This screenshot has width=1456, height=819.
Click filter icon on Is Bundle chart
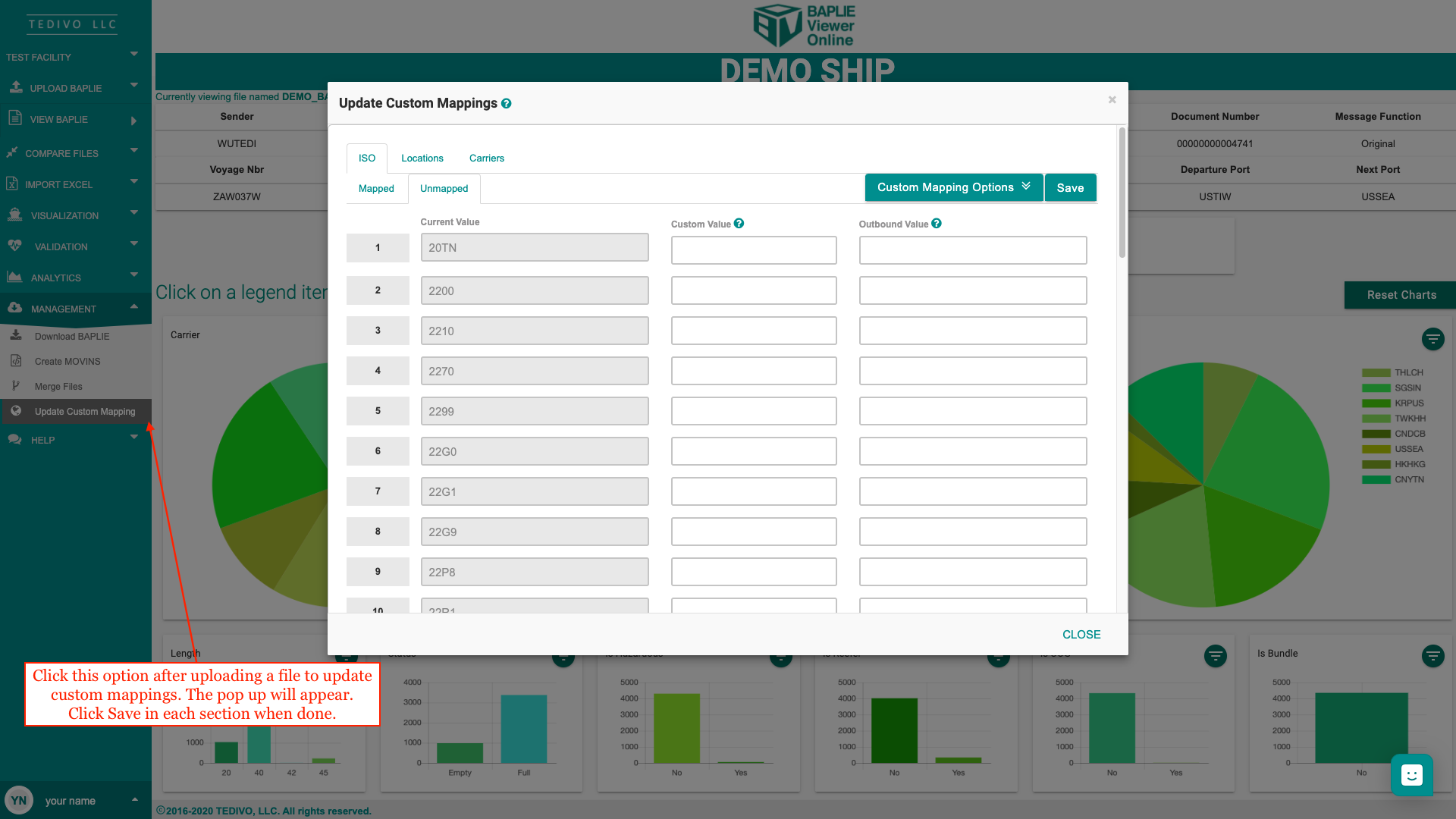(x=1432, y=656)
